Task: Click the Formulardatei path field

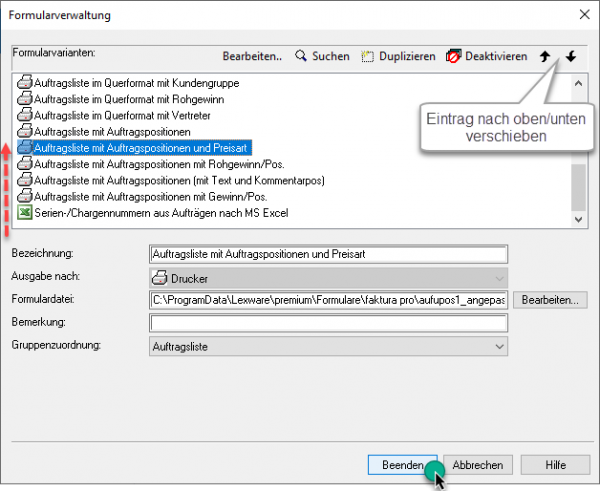Action: pyautogui.click(x=328, y=300)
